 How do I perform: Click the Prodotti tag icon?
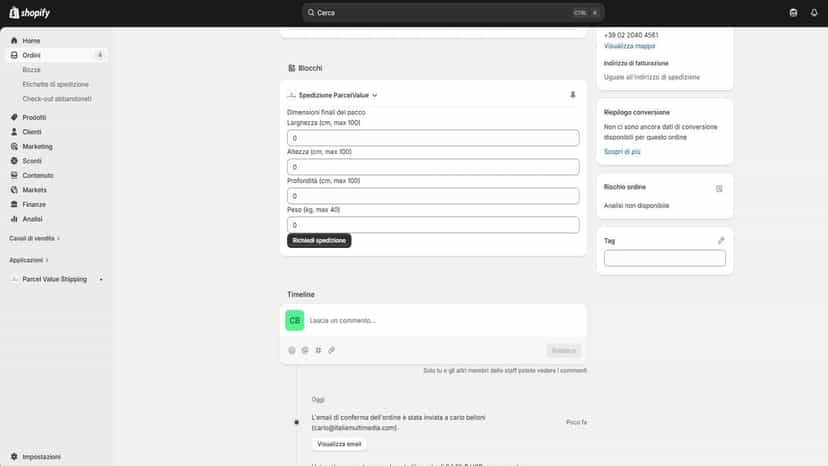(x=14, y=117)
